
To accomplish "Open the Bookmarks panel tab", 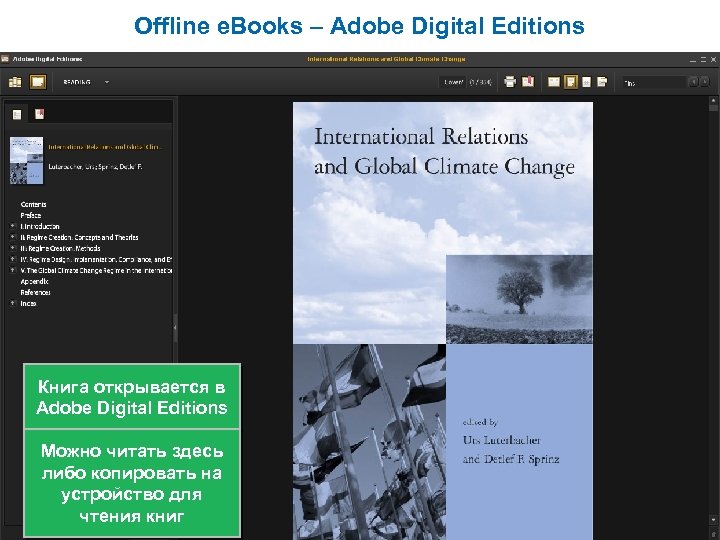I will point(39,114).
